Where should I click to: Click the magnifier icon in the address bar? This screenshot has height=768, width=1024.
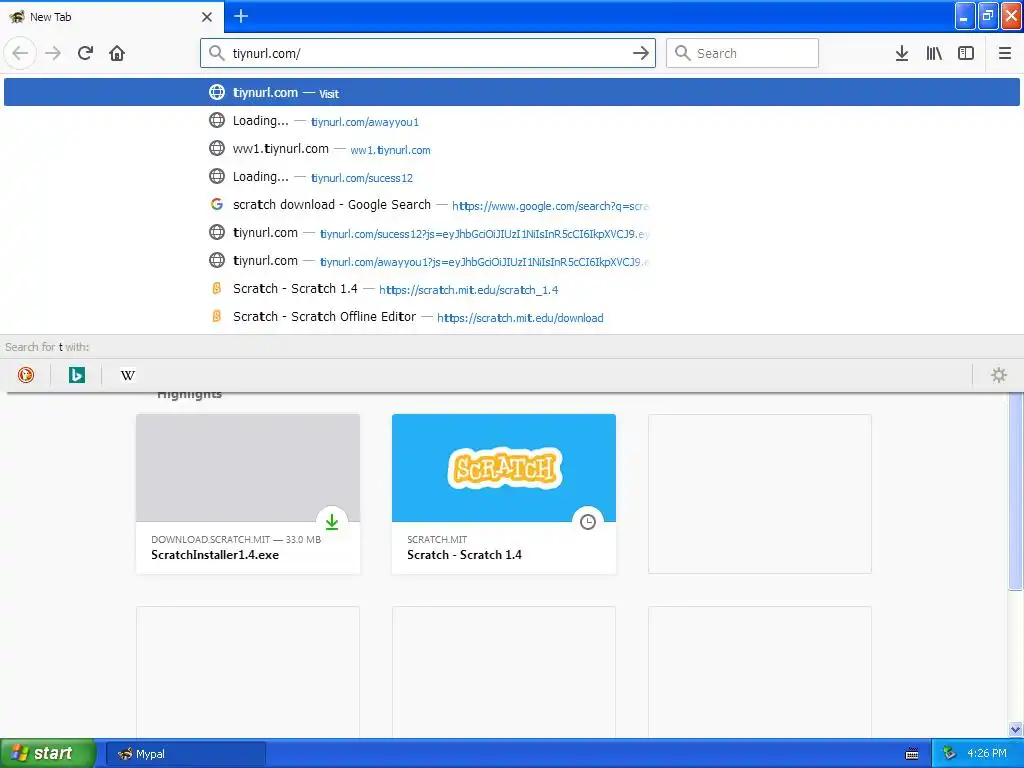pos(217,53)
